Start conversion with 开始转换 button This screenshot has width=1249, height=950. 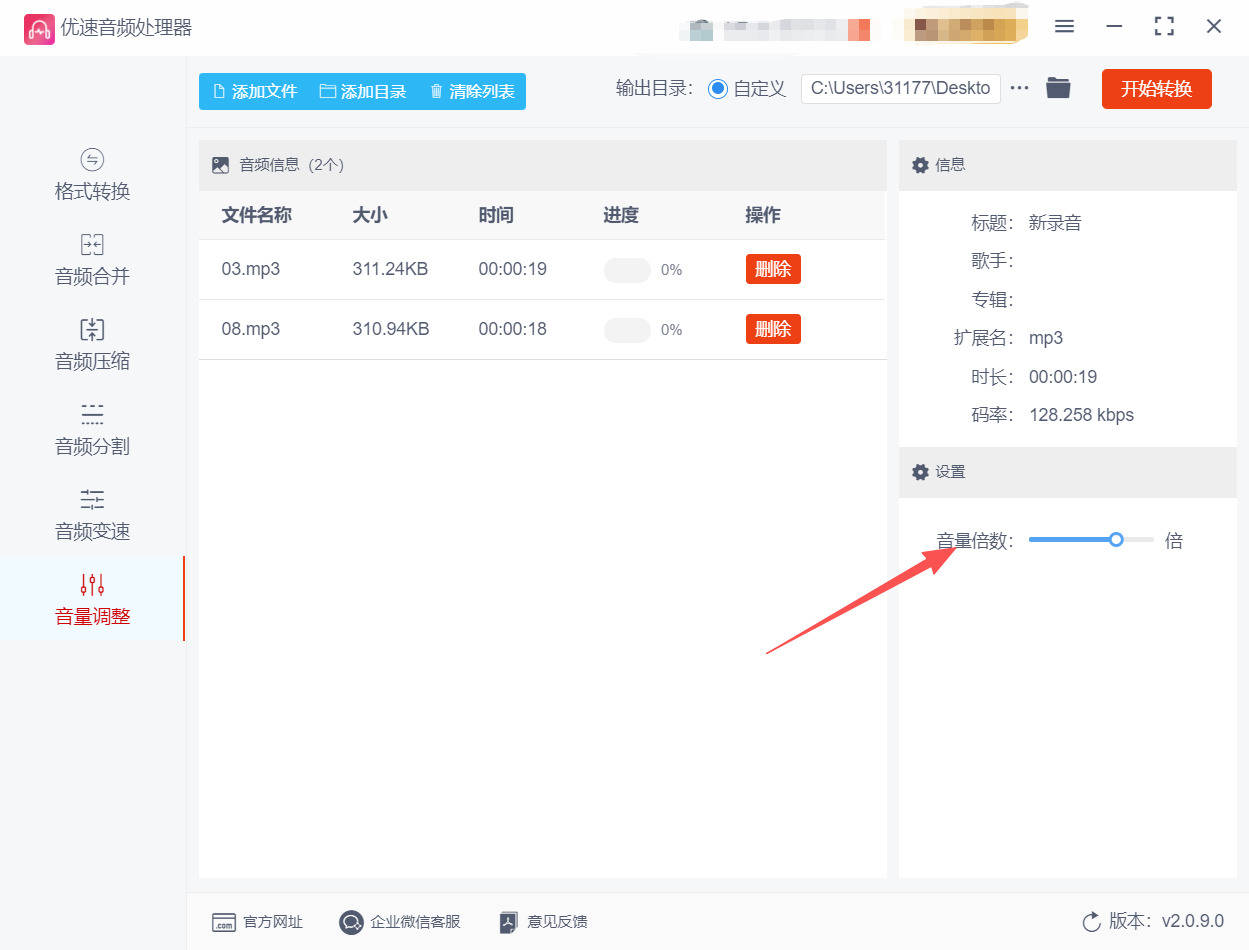pyautogui.click(x=1156, y=89)
